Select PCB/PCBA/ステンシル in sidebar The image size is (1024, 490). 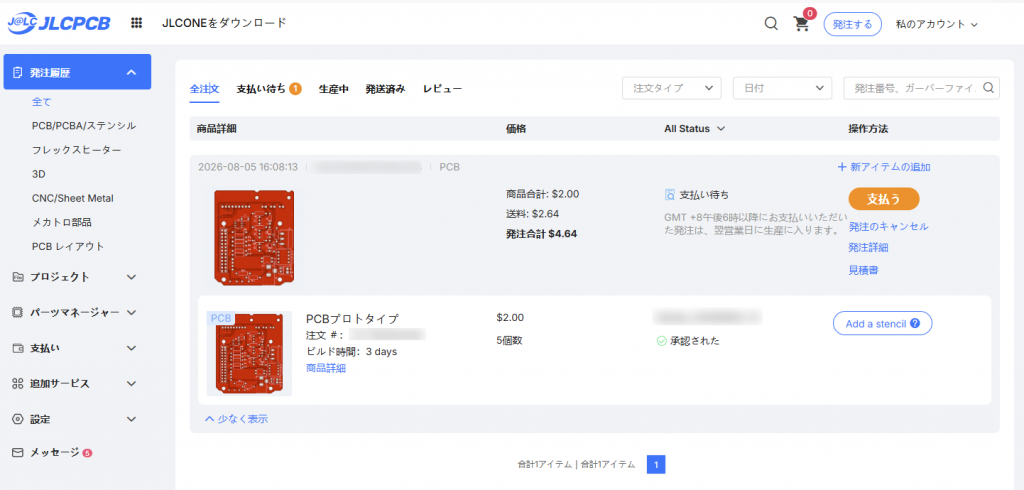coord(84,125)
